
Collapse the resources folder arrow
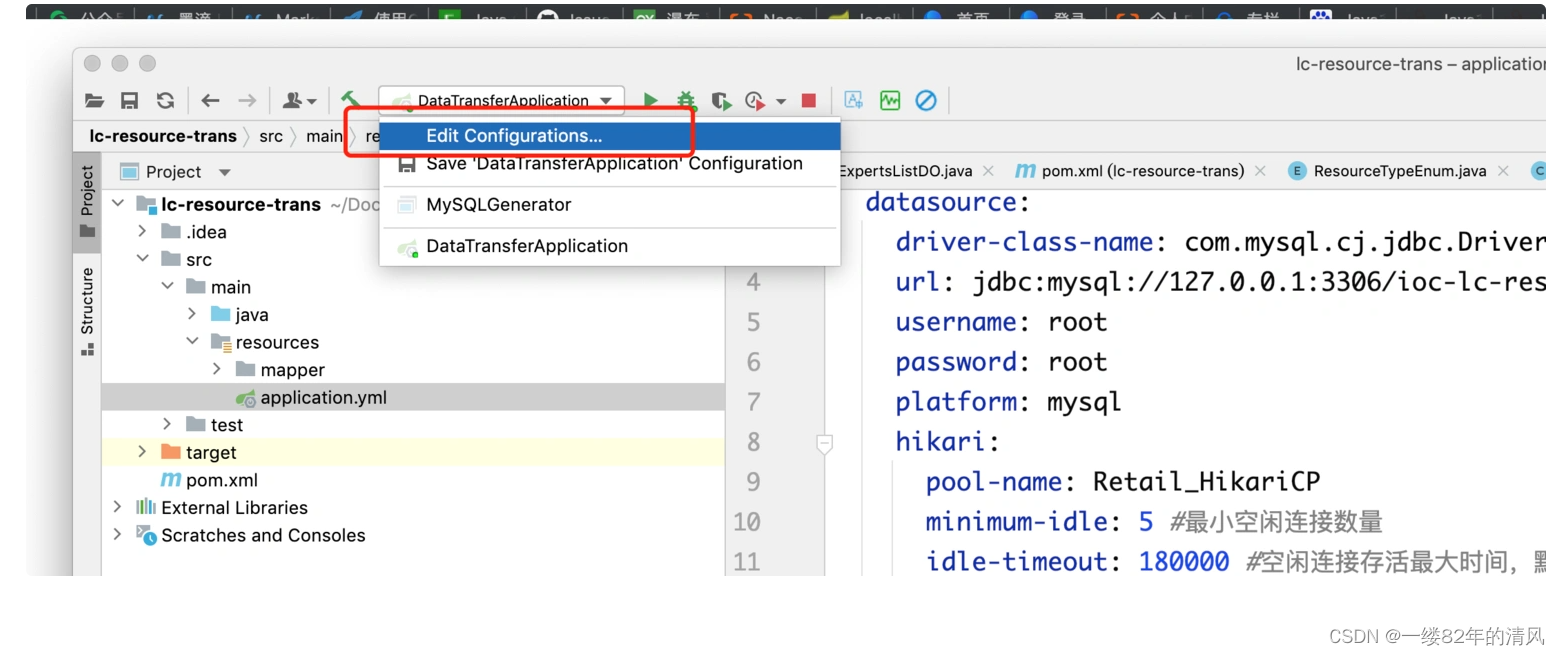coord(192,342)
